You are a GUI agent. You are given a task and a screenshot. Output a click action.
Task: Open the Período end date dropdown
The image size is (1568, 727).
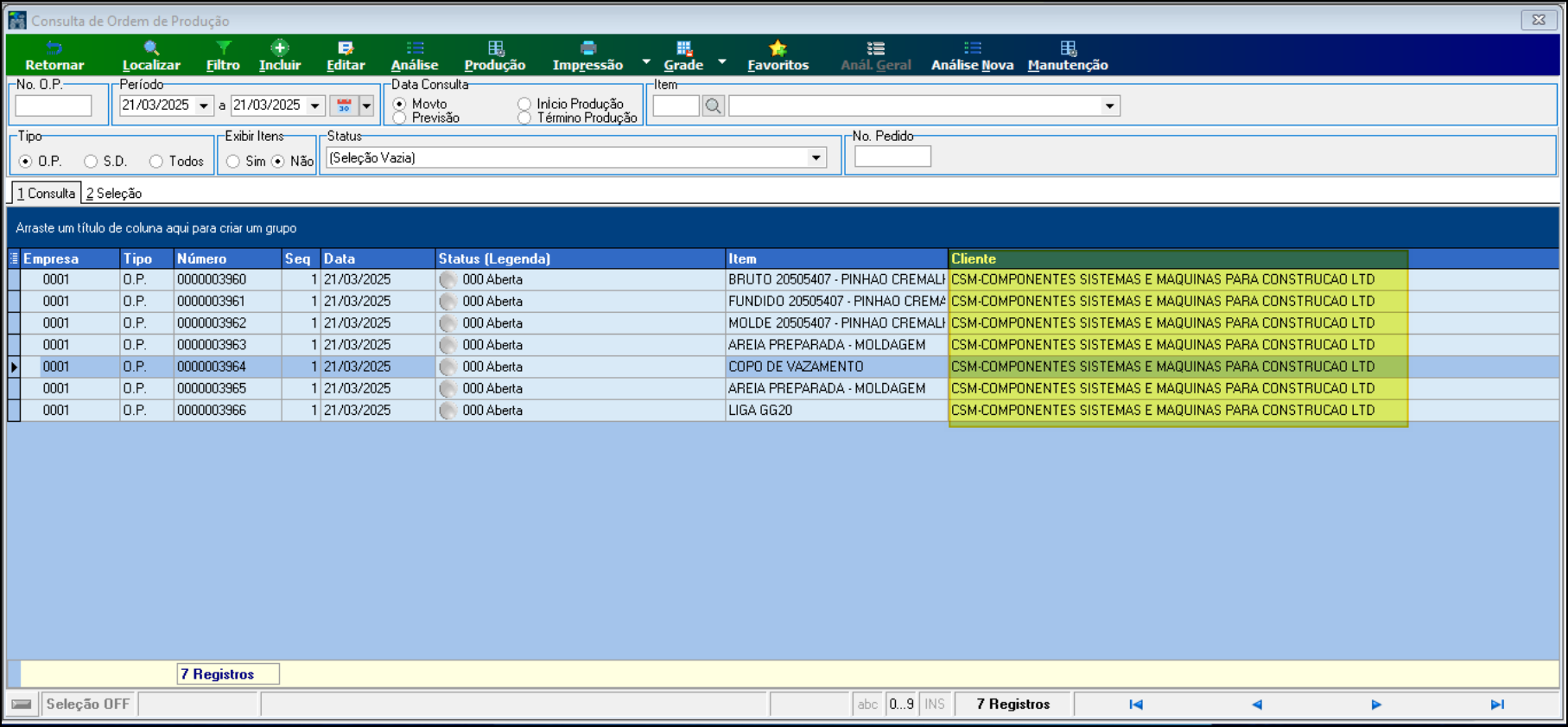[x=315, y=105]
